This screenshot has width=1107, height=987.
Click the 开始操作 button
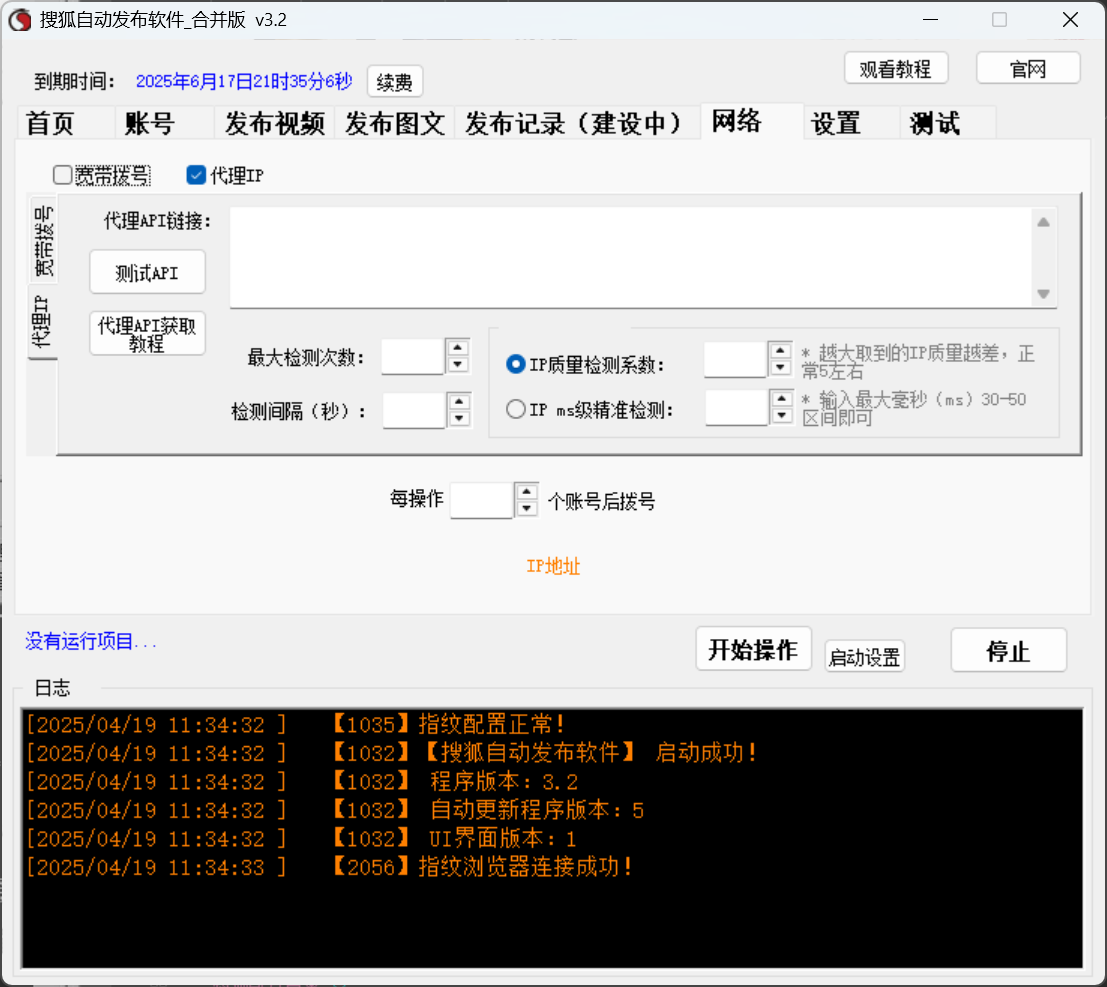point(753,649)
